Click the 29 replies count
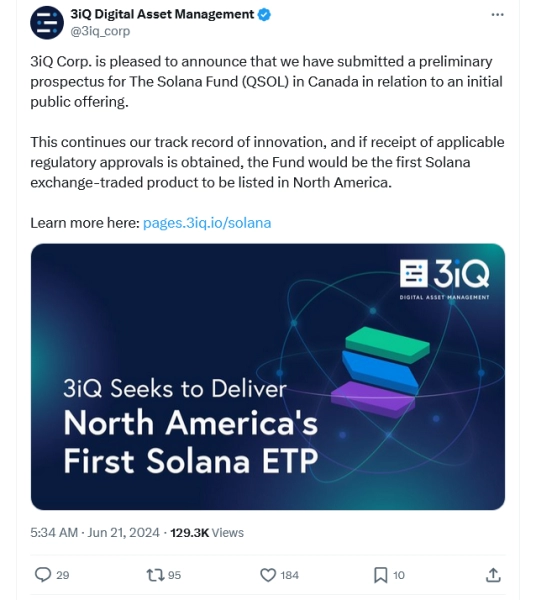 point(63,575)
